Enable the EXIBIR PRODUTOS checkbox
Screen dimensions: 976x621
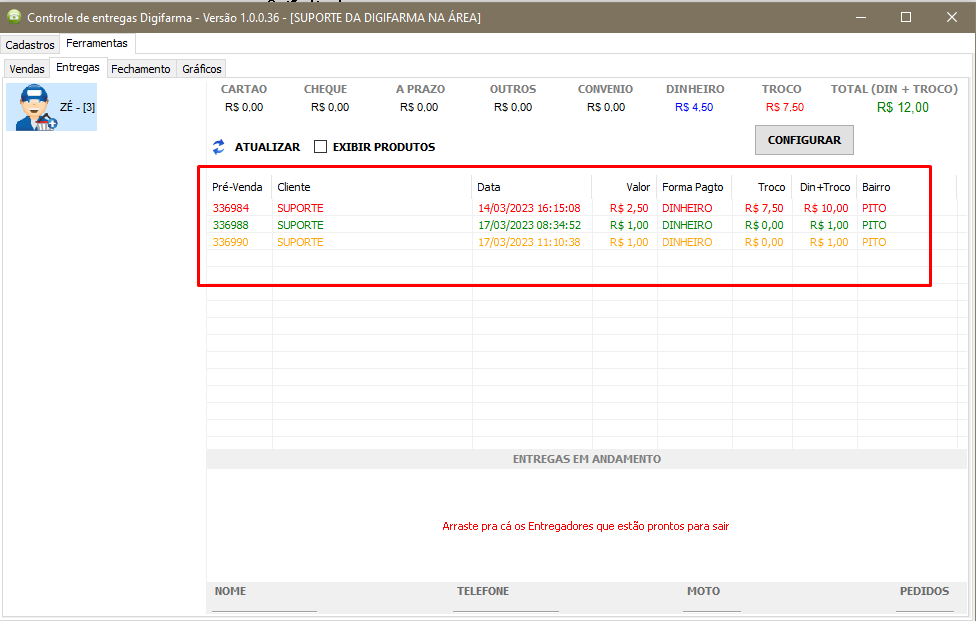321,147
